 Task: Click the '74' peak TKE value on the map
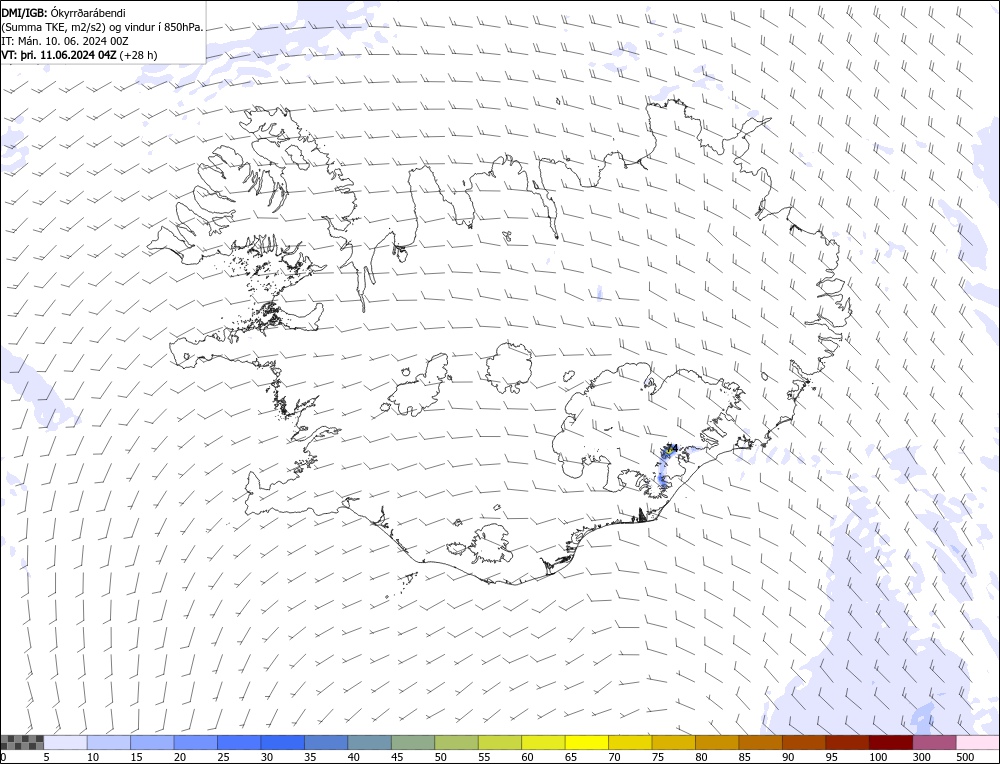coord(671,449)
